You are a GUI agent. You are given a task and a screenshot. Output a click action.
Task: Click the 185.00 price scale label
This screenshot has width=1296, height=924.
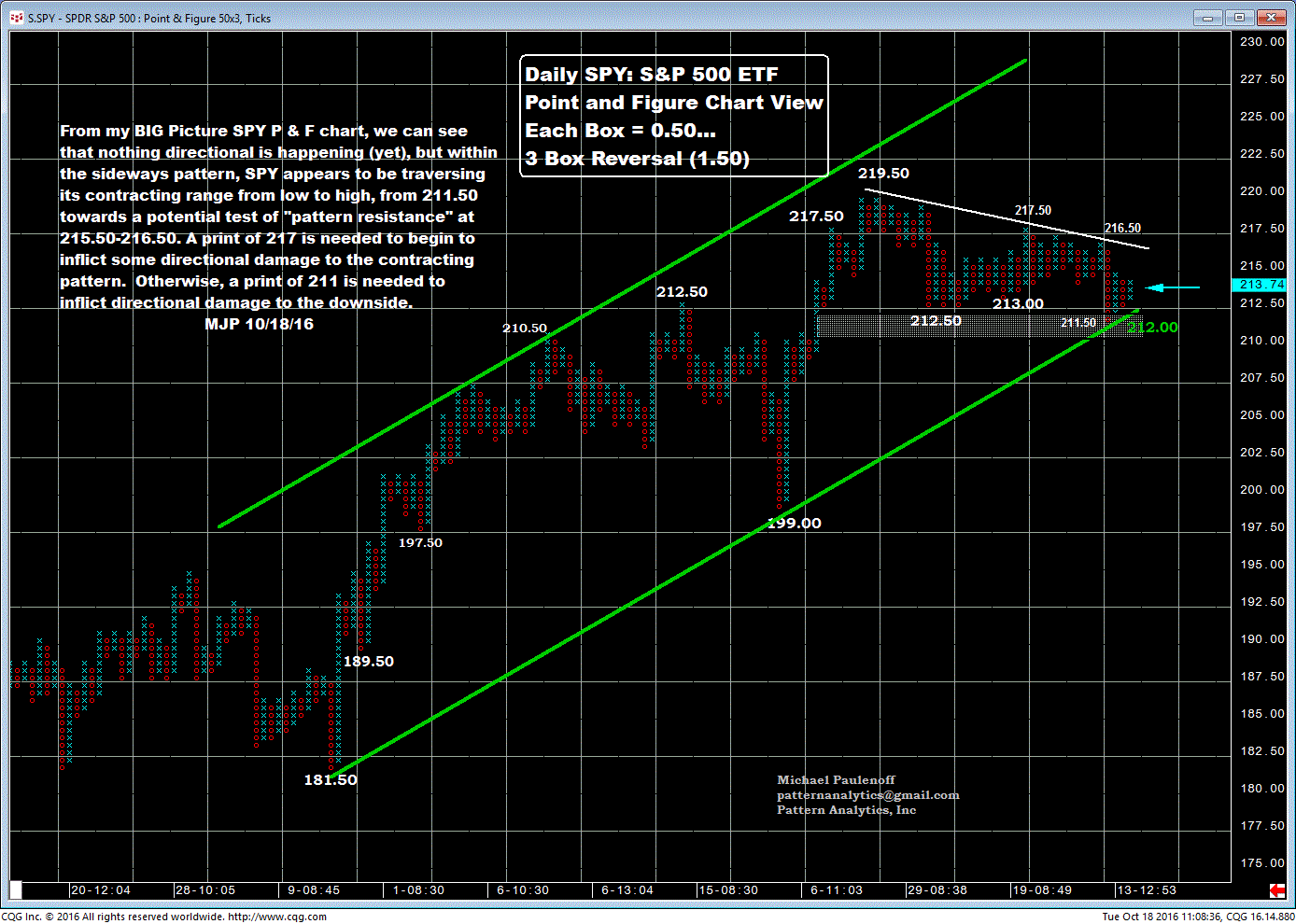point(1262,714)
